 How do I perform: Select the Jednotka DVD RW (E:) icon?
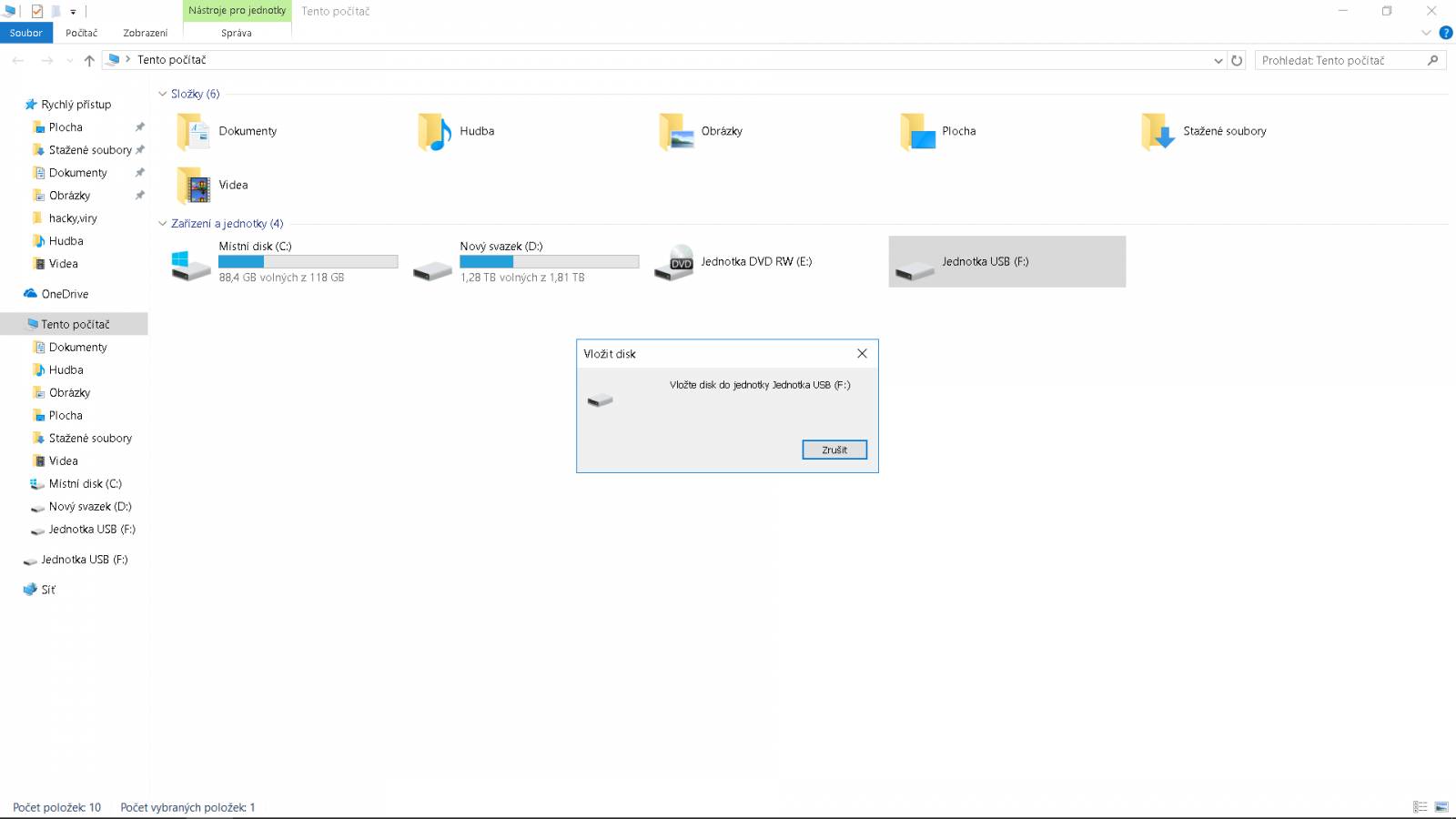[x=674, y=263]
